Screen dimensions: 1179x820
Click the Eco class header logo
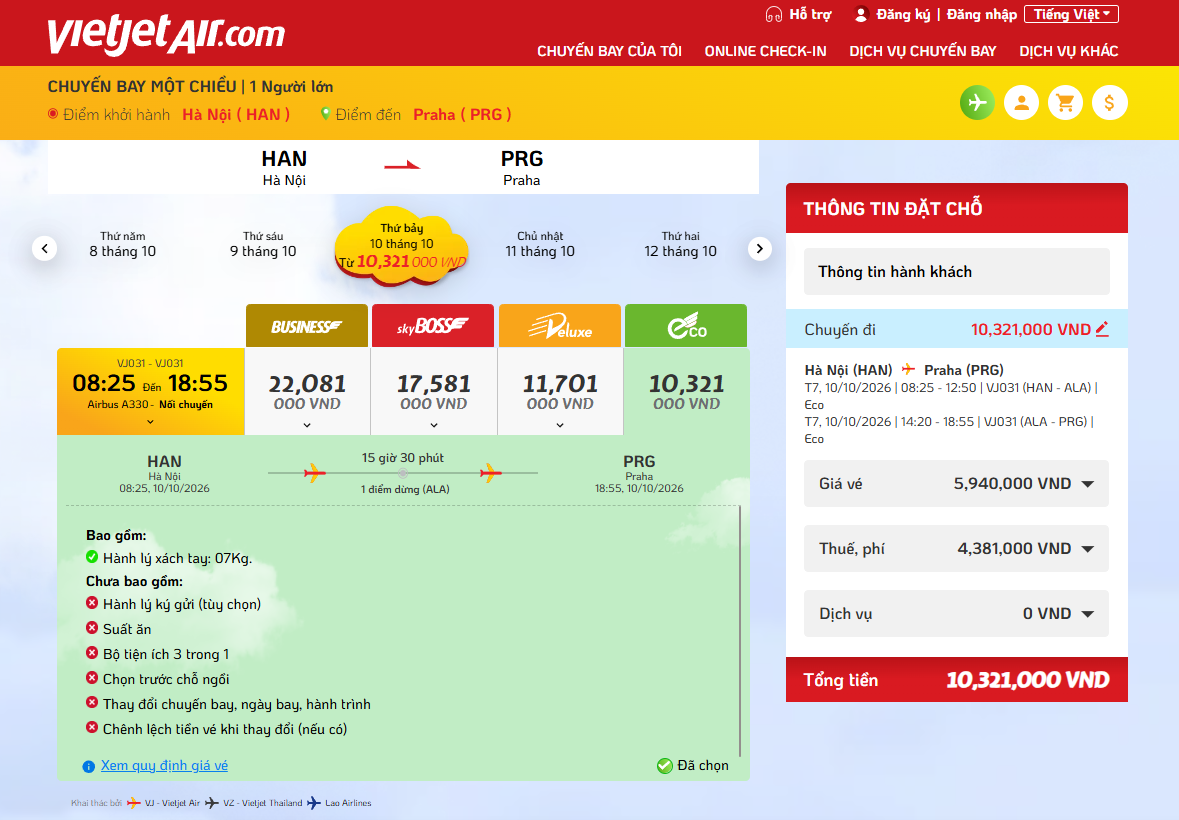(x=686, y=326)
